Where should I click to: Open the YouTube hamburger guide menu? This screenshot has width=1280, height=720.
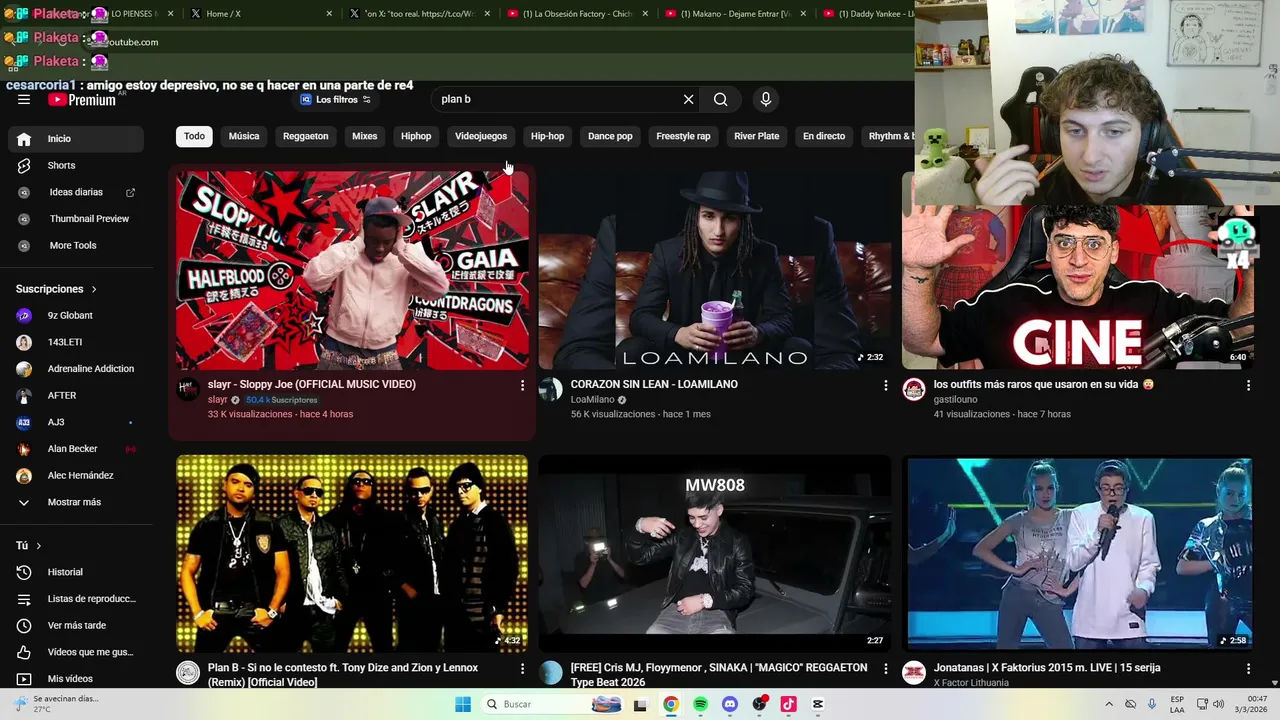click(x=24, y=99)
